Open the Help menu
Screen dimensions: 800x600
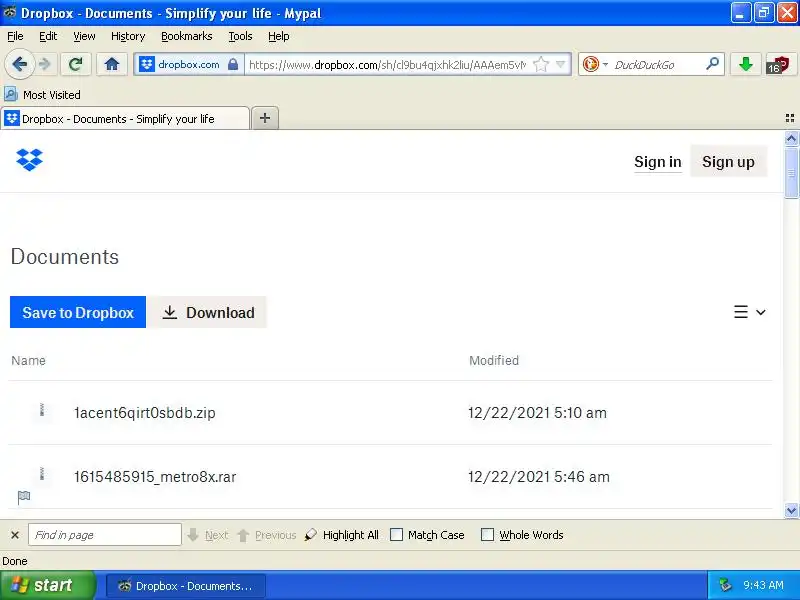point(279,36)
